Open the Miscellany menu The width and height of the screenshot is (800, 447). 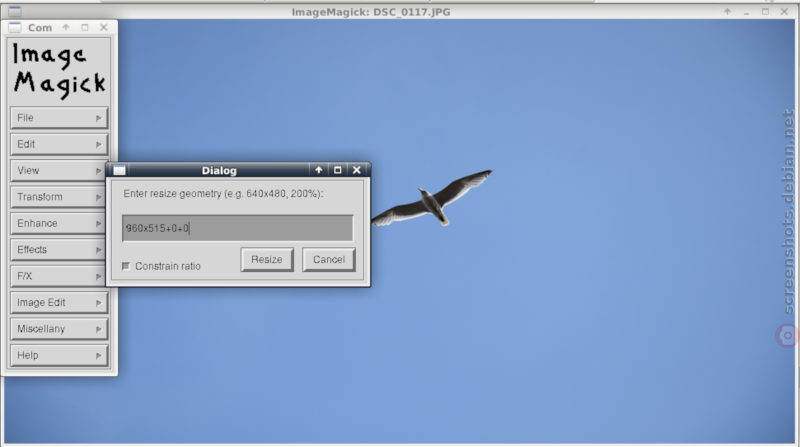59,329
